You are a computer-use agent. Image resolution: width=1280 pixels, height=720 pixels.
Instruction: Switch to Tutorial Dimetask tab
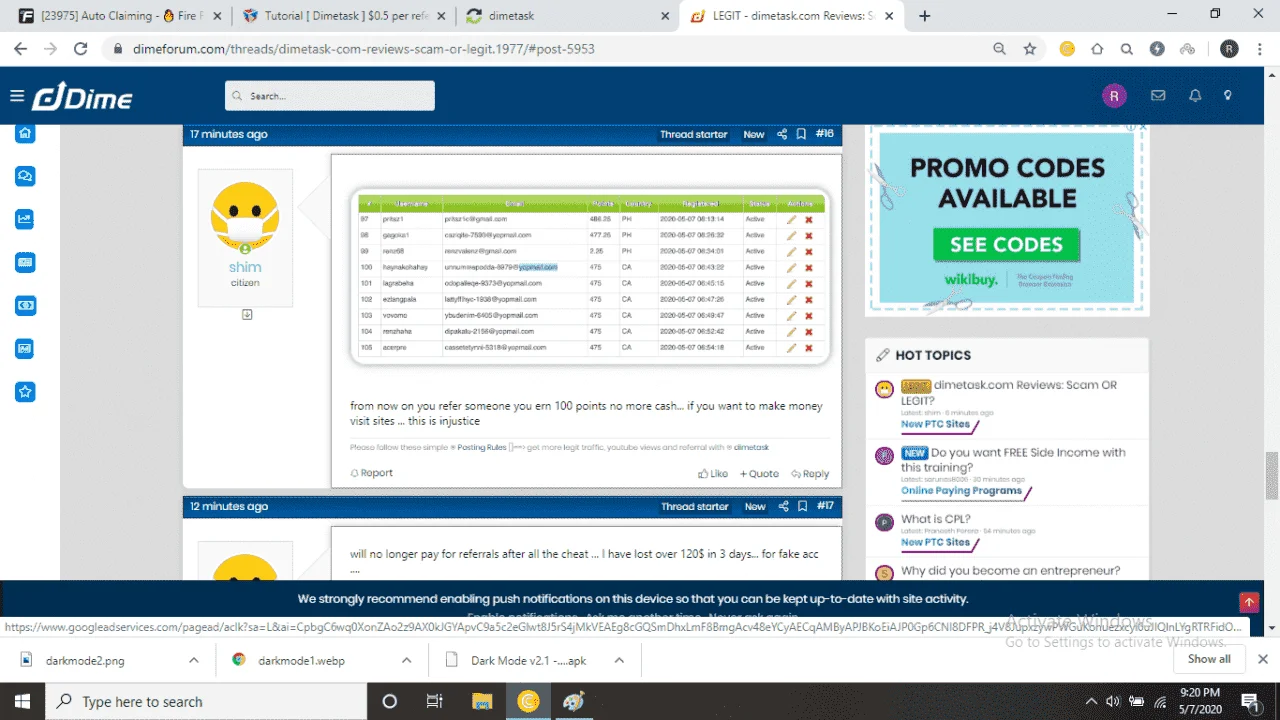pyautogui.click(x=343, y=16)
